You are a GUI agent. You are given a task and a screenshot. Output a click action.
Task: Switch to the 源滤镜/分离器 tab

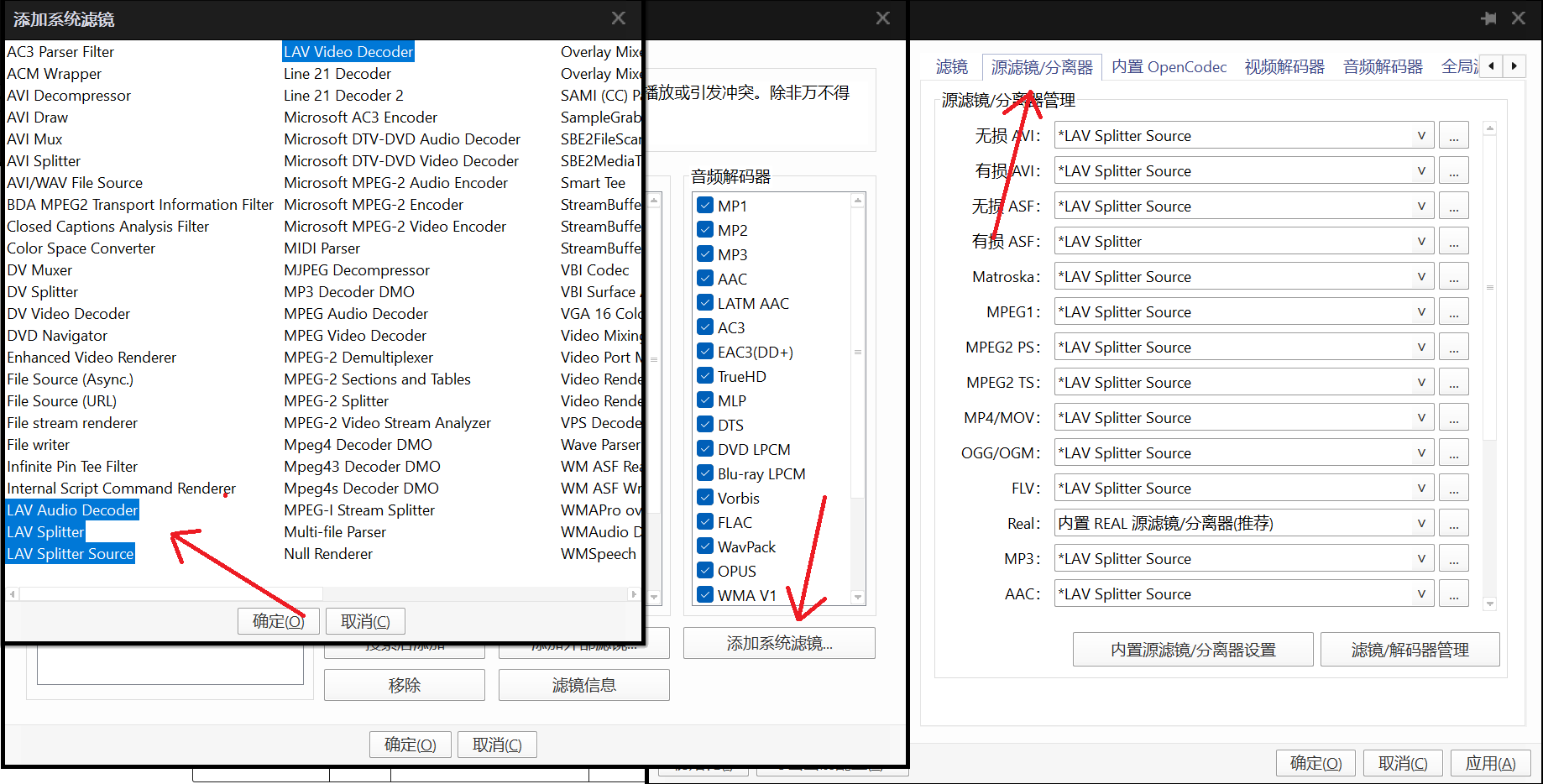(x=1042, y=66)
